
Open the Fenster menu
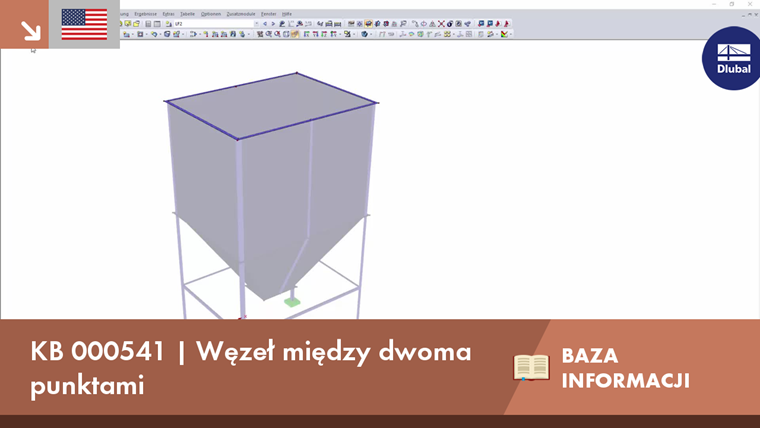tap(269, 14)
